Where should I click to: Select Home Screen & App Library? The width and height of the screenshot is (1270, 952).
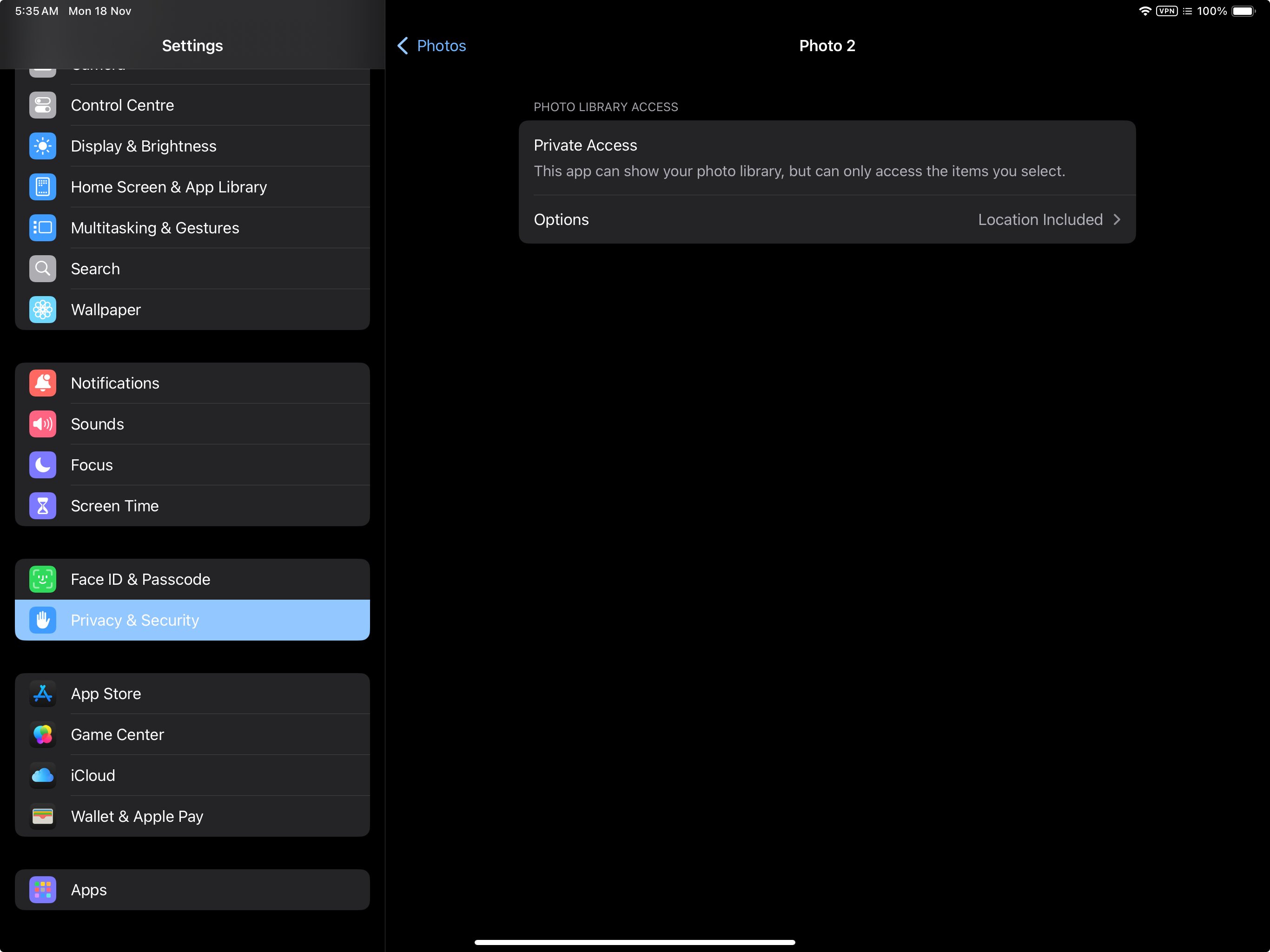click(x=192, y=186)
